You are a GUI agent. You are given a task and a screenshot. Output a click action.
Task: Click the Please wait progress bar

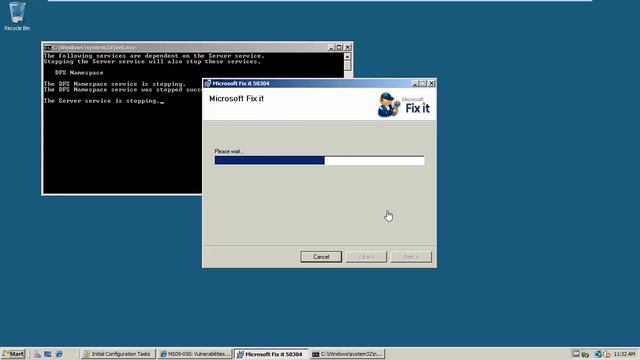click(319, 160)
